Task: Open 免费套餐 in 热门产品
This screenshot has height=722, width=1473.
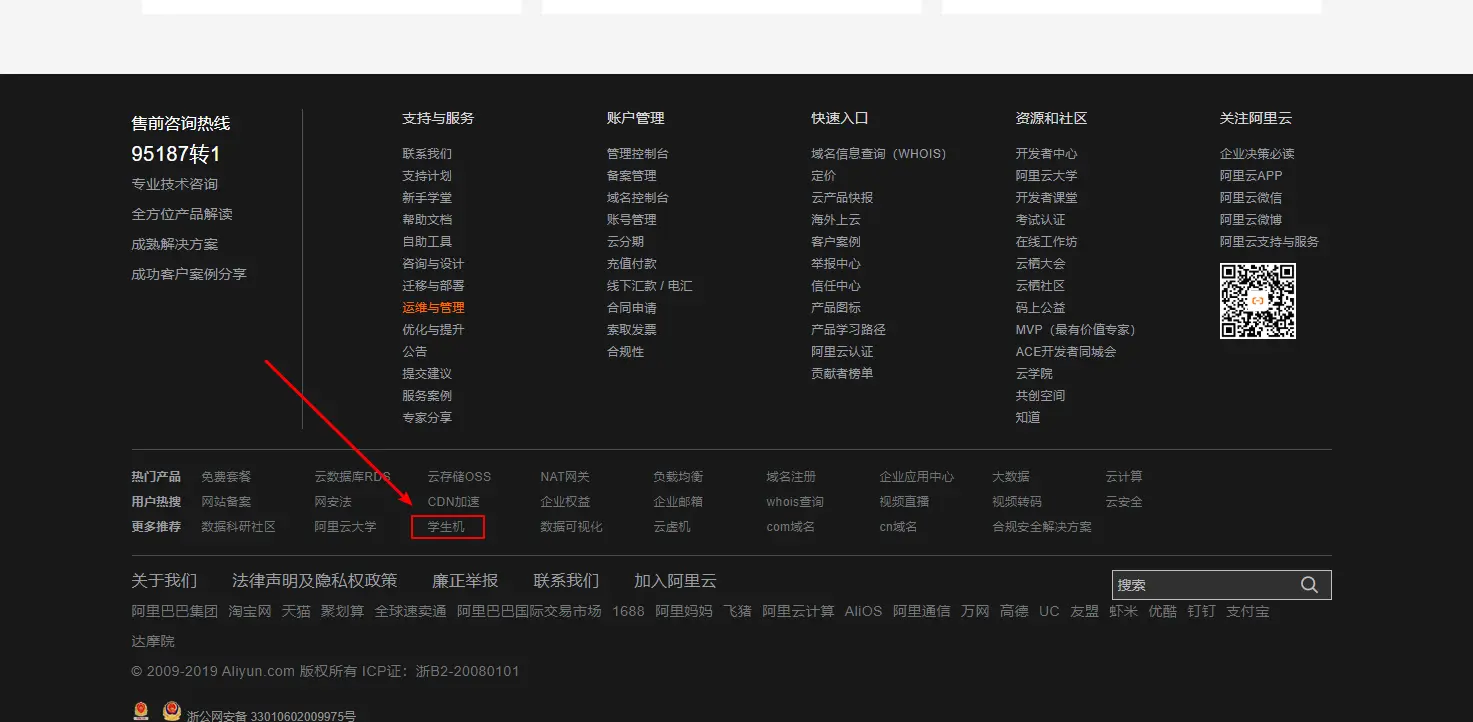Action: (x=226, y=477)
